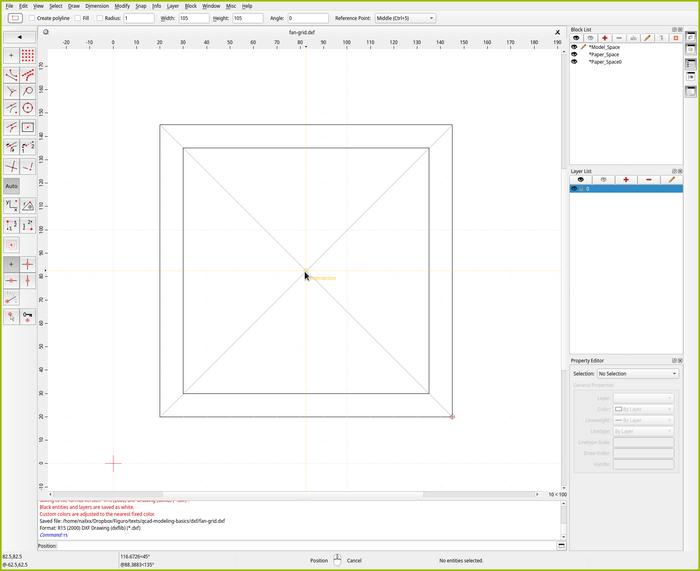Switch to the fan-grid.dxf document tab
This screenshot has height=571, width=700.
tap(302, 32)
